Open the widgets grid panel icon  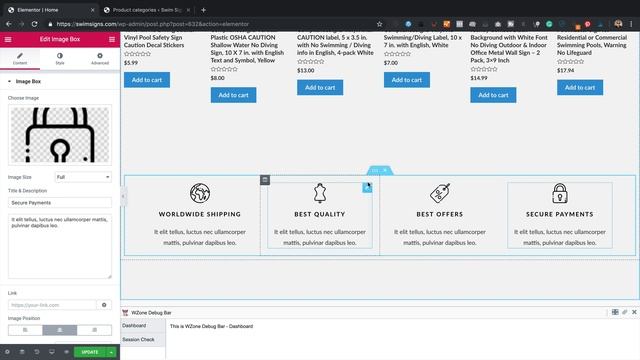tap(112, 39)
